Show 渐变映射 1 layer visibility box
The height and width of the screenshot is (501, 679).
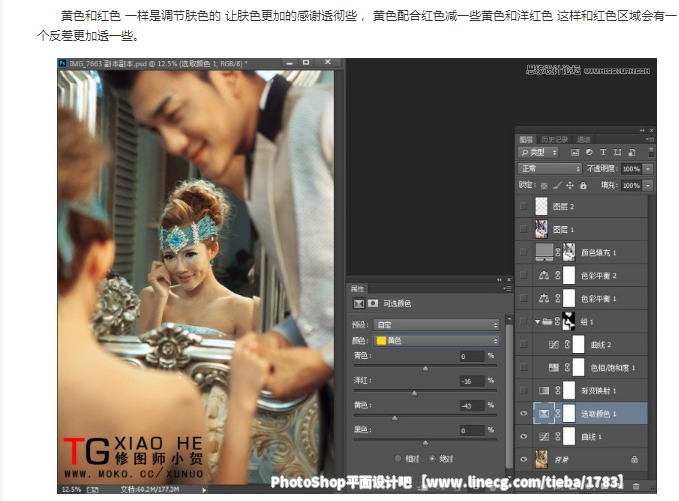click(523, 390)
